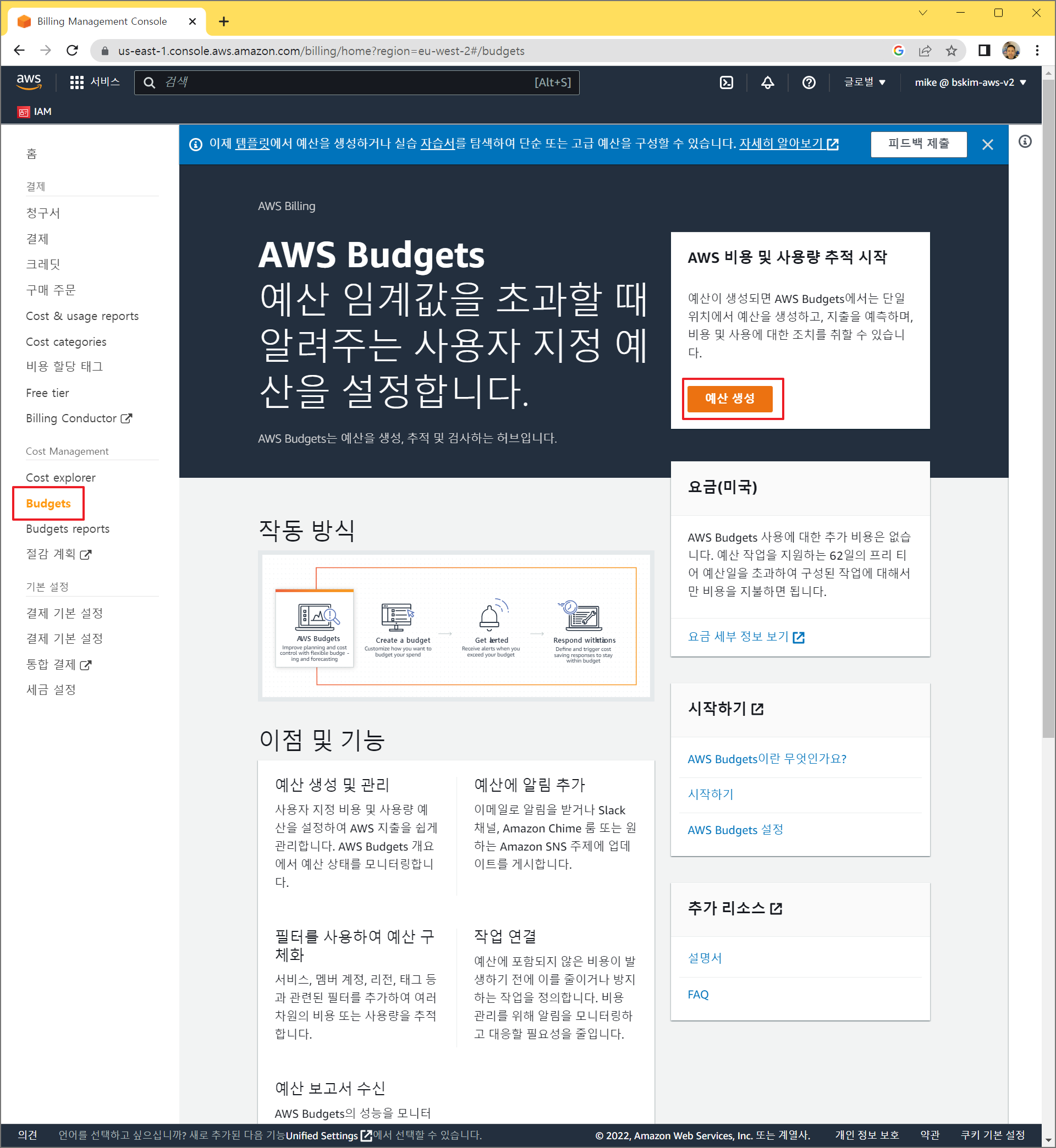
Task: Open the 설명서 documentation link
Action: coord(705,958)
